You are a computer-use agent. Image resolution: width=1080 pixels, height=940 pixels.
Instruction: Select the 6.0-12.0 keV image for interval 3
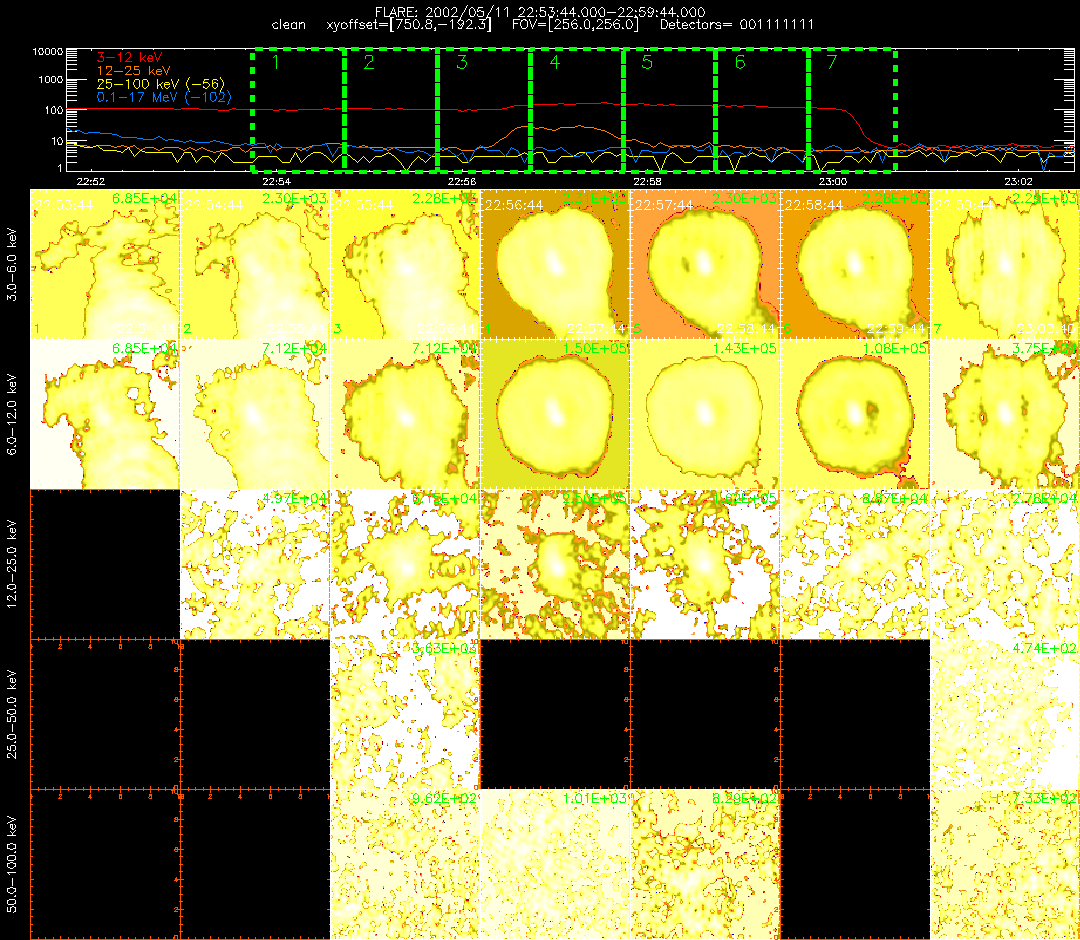pos(405,414)
